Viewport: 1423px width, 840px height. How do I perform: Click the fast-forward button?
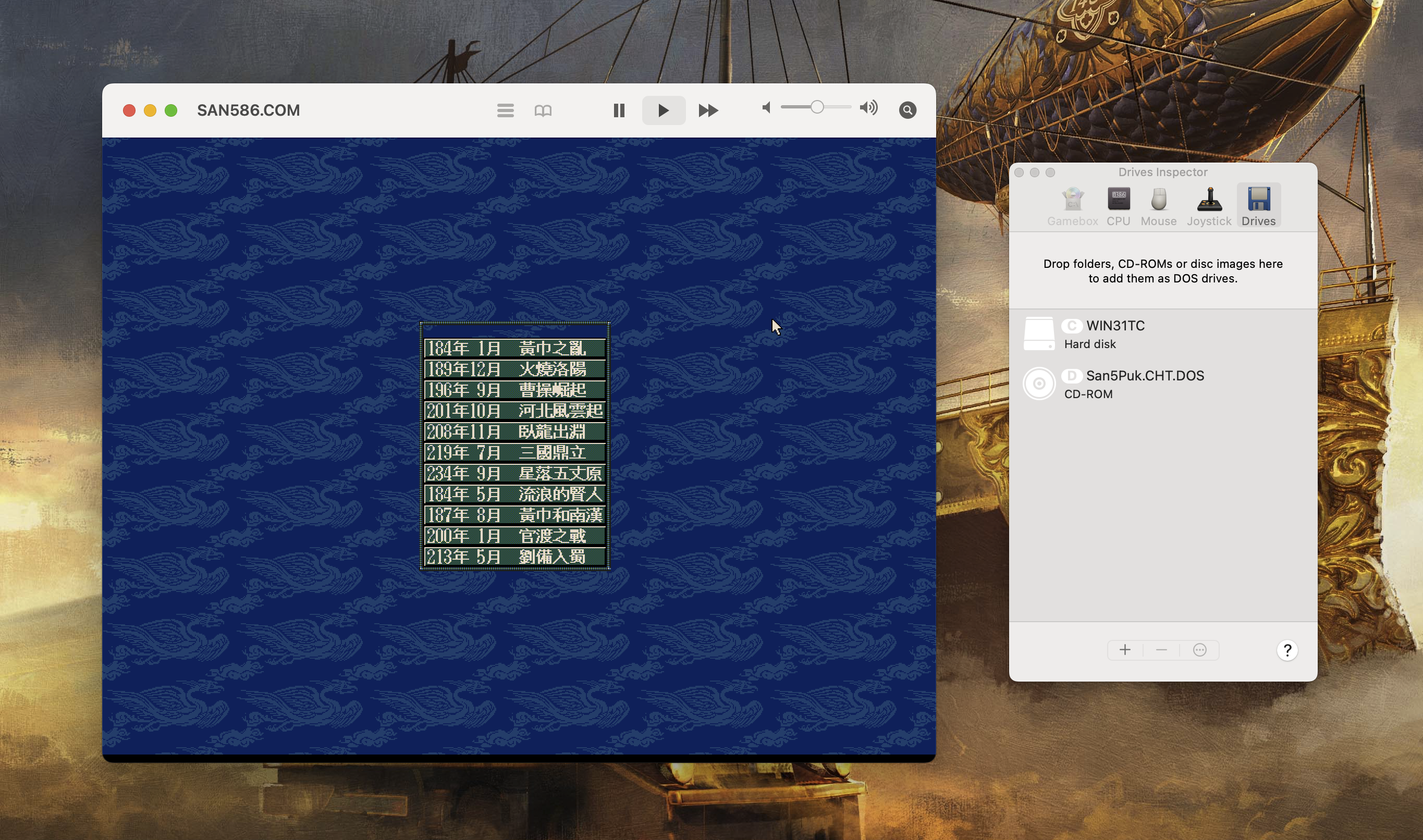[x=707, y=110]
